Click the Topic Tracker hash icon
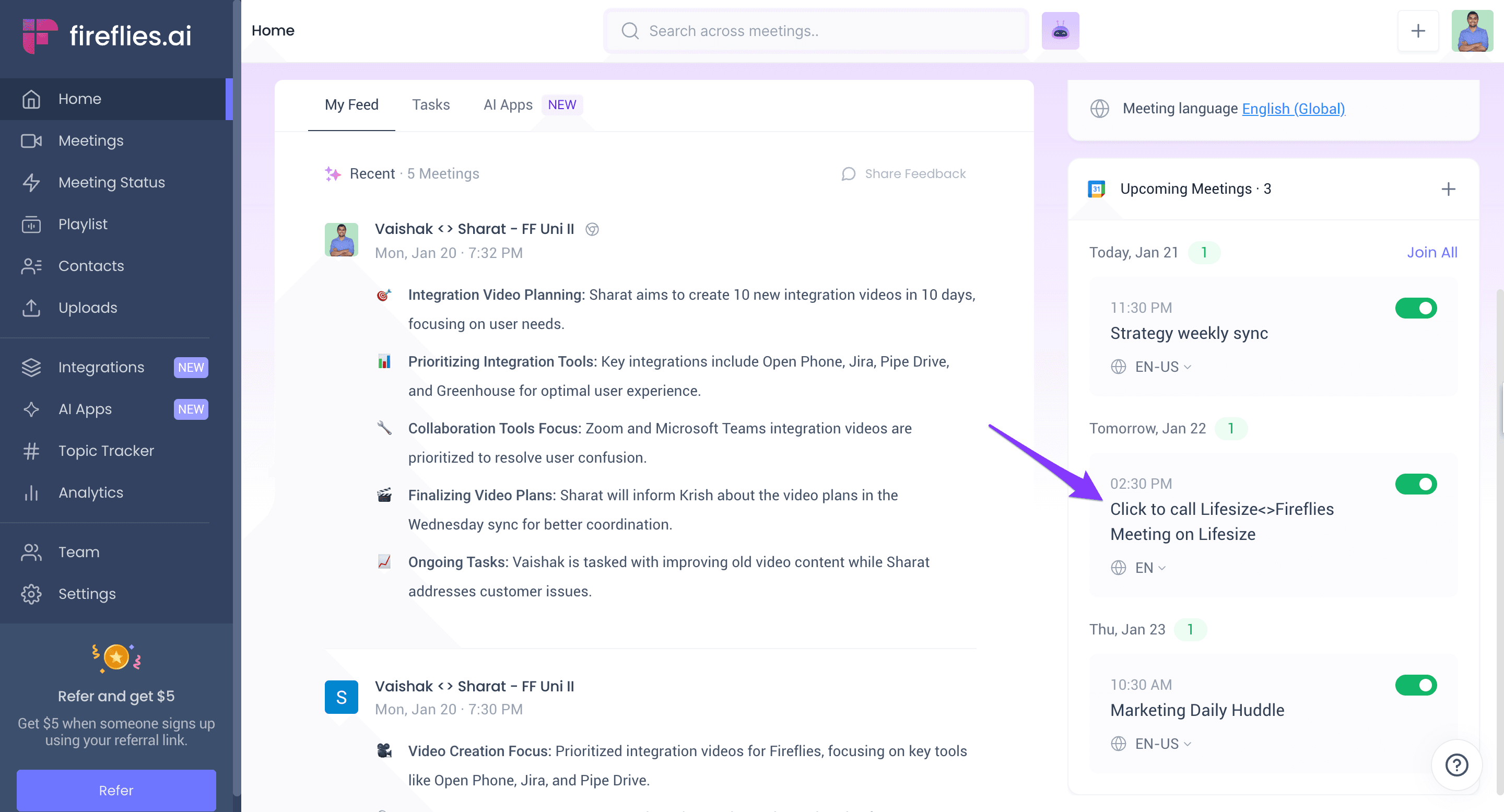 pos(31,451)
